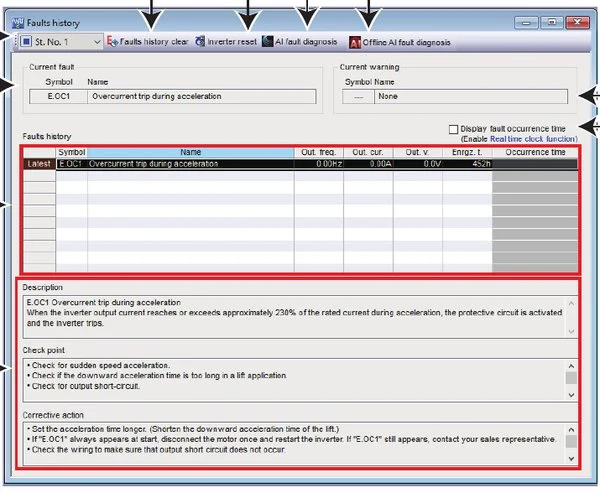Click up arrow of Corrective action scrollbar
Viewport: 600px width, 493px height.
pos(571,430)
